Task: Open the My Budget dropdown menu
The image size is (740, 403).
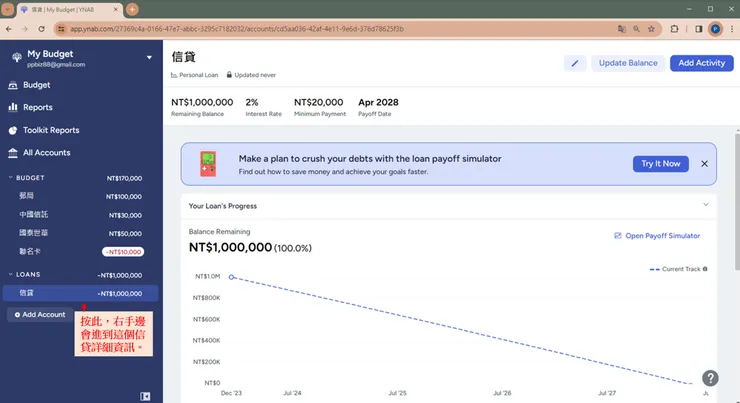Action: tap(150, 57)
